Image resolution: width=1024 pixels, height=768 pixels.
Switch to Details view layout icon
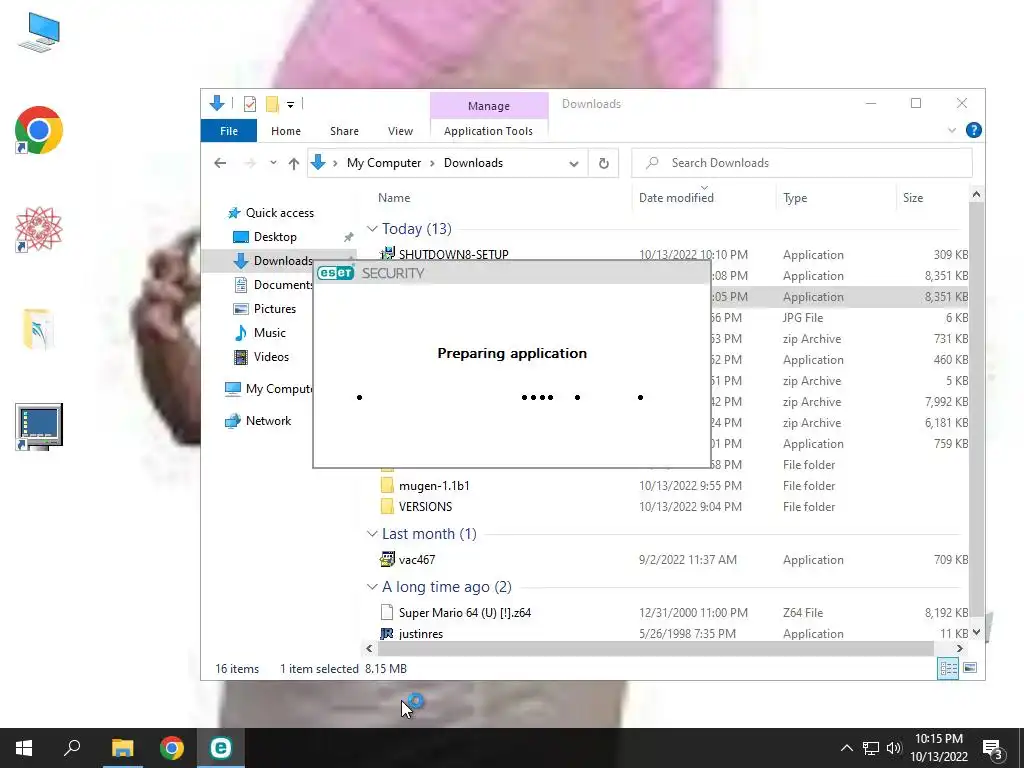(948, 668)
